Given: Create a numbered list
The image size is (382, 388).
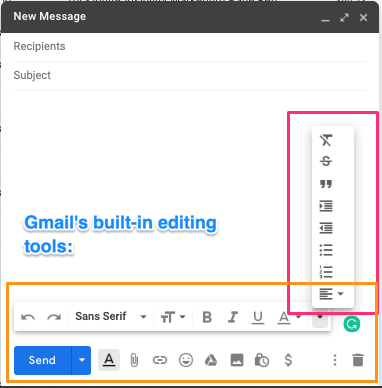Looking at the screenshot, I should (326, 272).
